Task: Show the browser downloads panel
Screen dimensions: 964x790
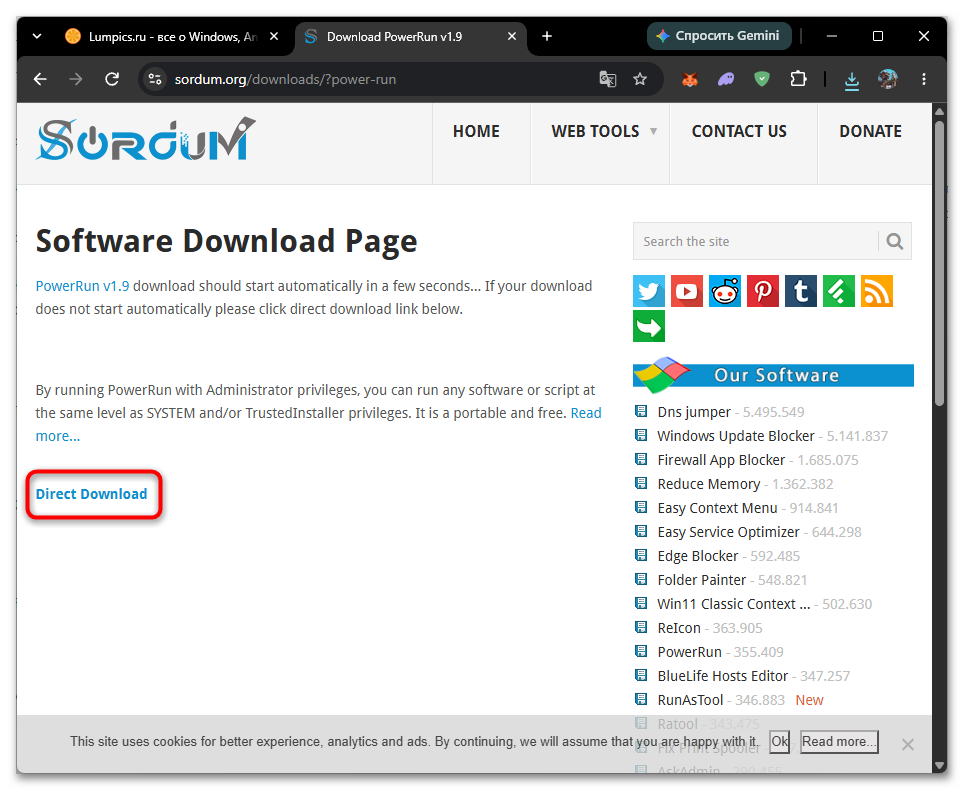Action: 851,80
